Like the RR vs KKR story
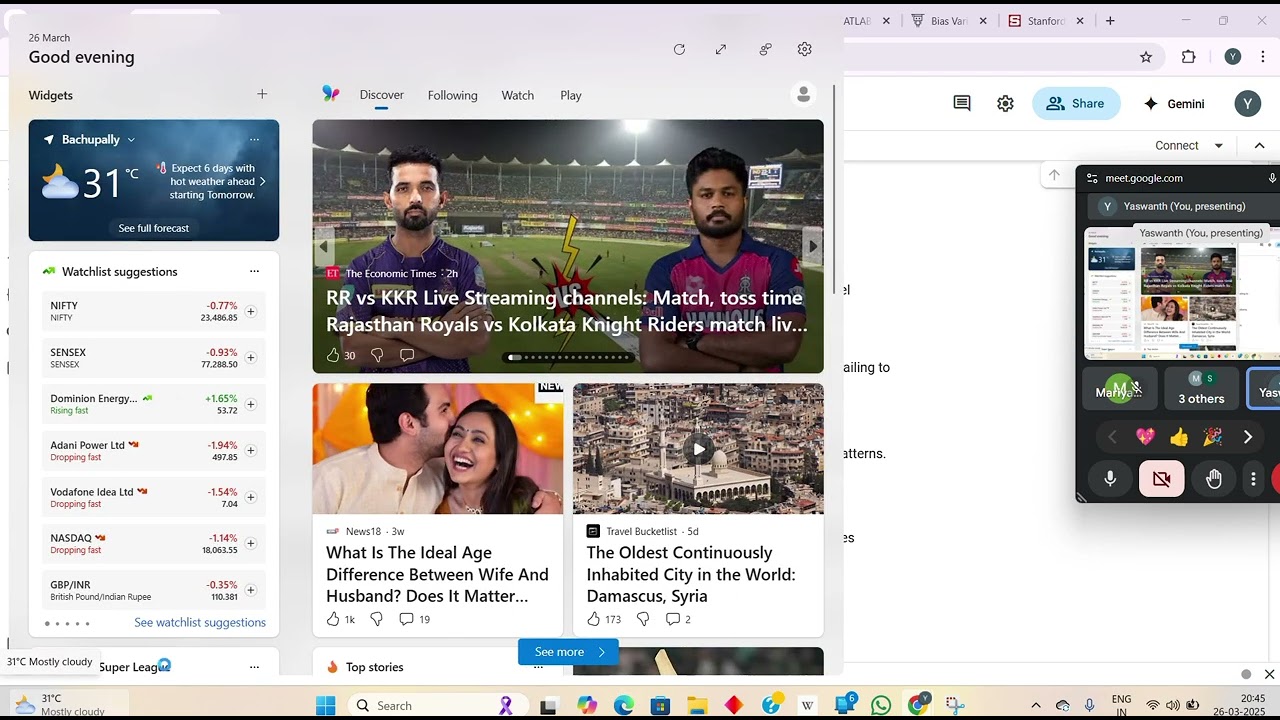1280x720 pixels. 334,355
